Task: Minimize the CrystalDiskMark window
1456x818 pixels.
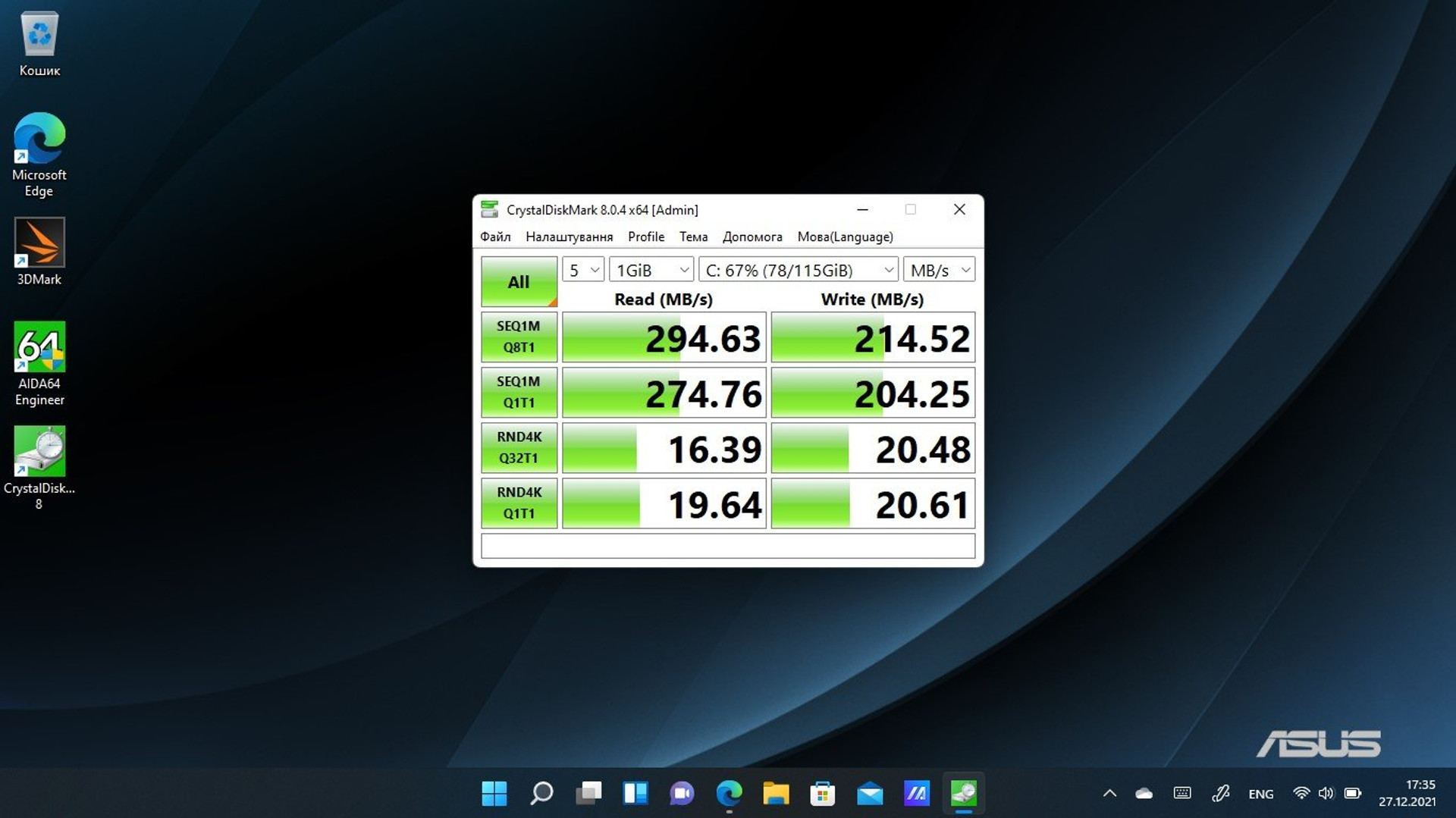Action: [x=862, y=209]
